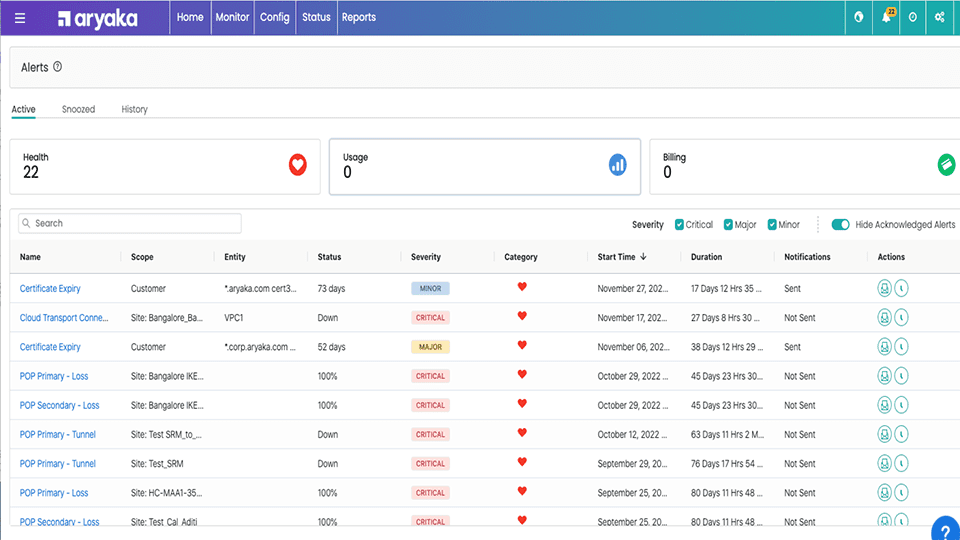960x540 pixels.
Task: Click the magnifier icon in the search box
Action: (26, 223)
